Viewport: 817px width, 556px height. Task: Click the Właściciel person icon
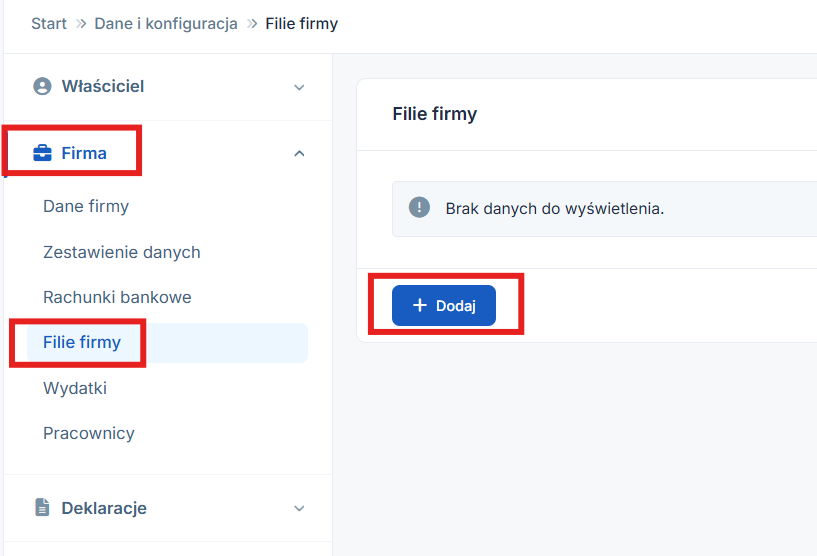[x=42, y=87]
